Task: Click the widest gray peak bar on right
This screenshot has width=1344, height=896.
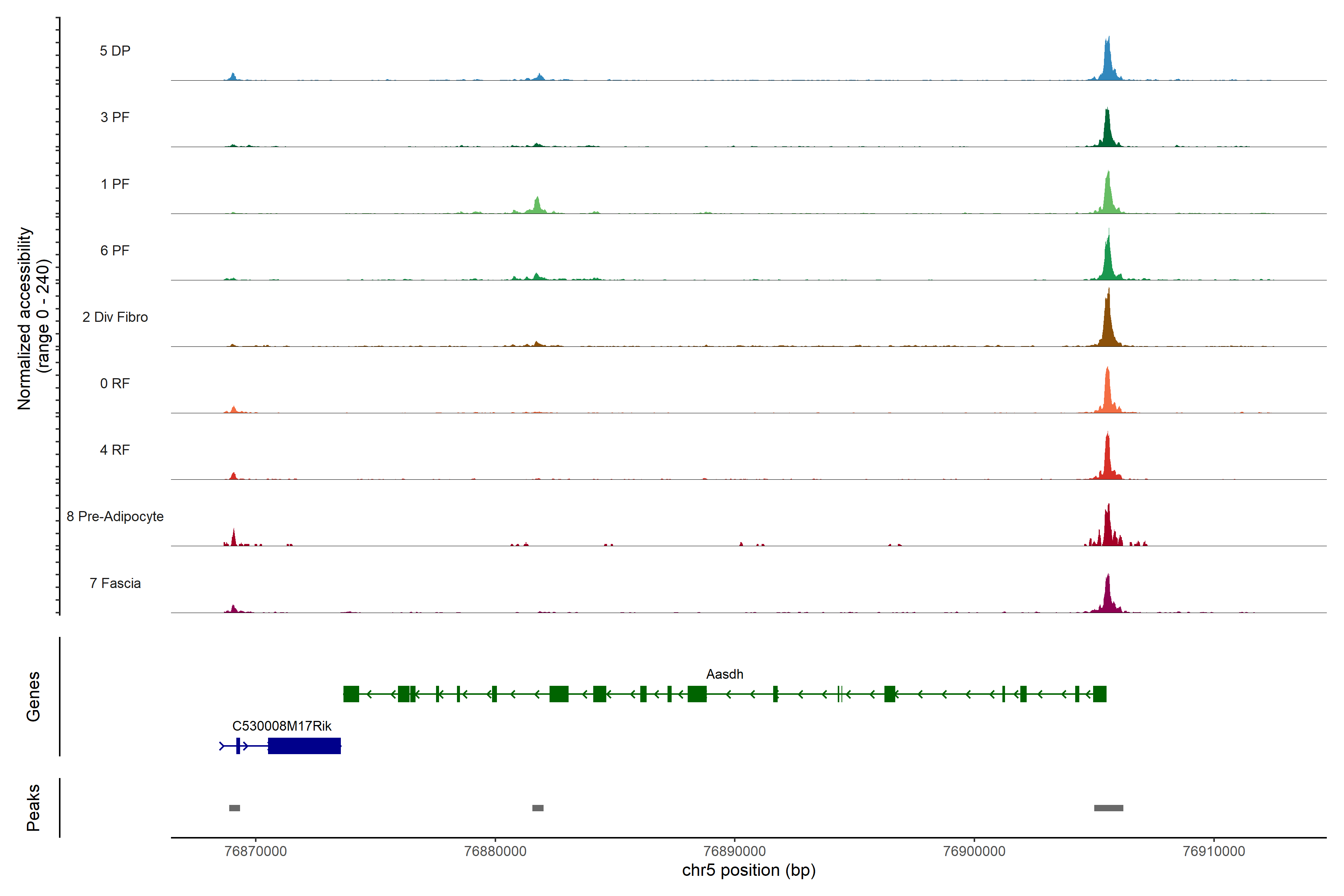Action: coord(1108,808)
